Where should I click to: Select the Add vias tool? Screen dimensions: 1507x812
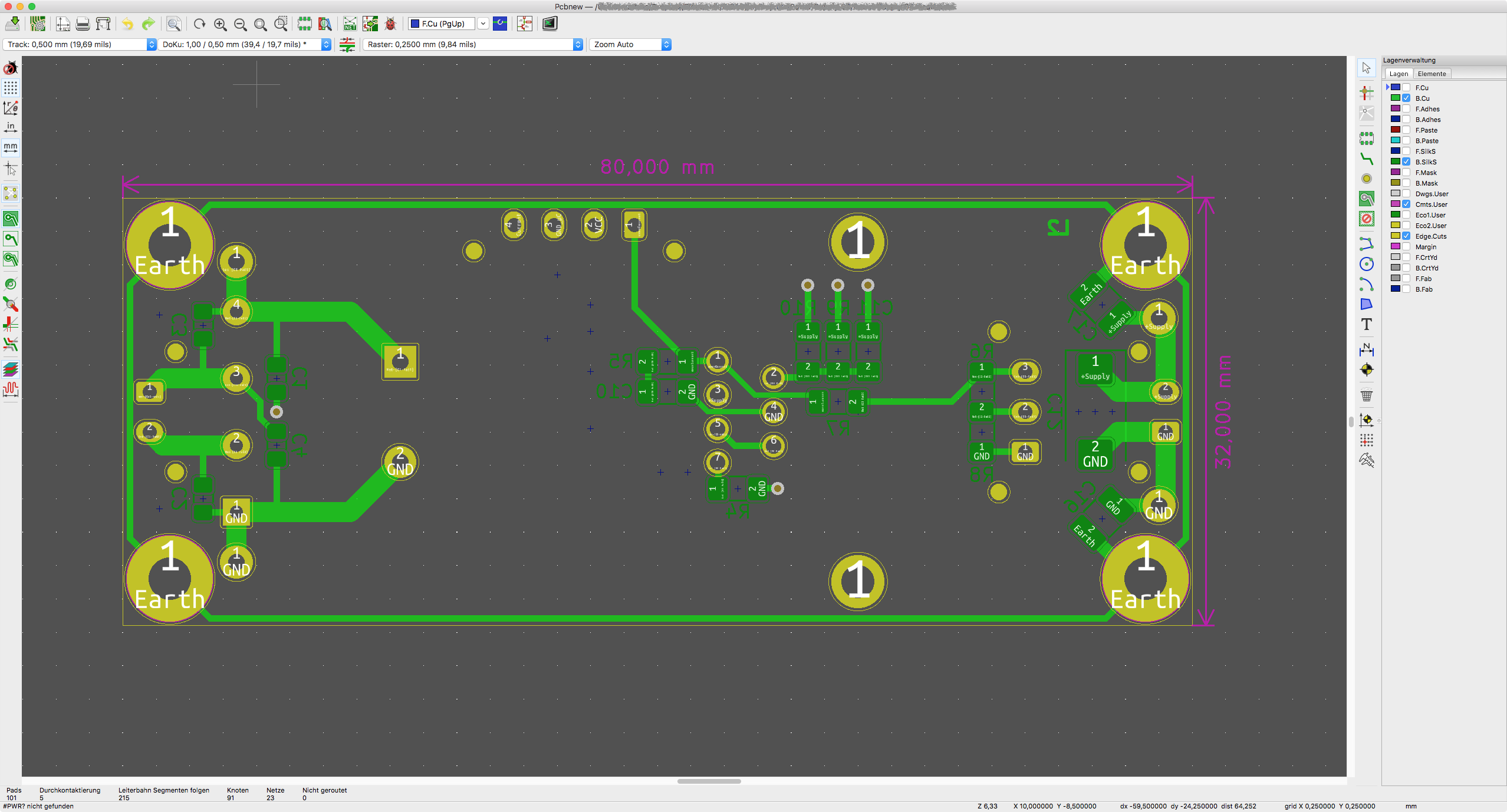coord(1367,179)
